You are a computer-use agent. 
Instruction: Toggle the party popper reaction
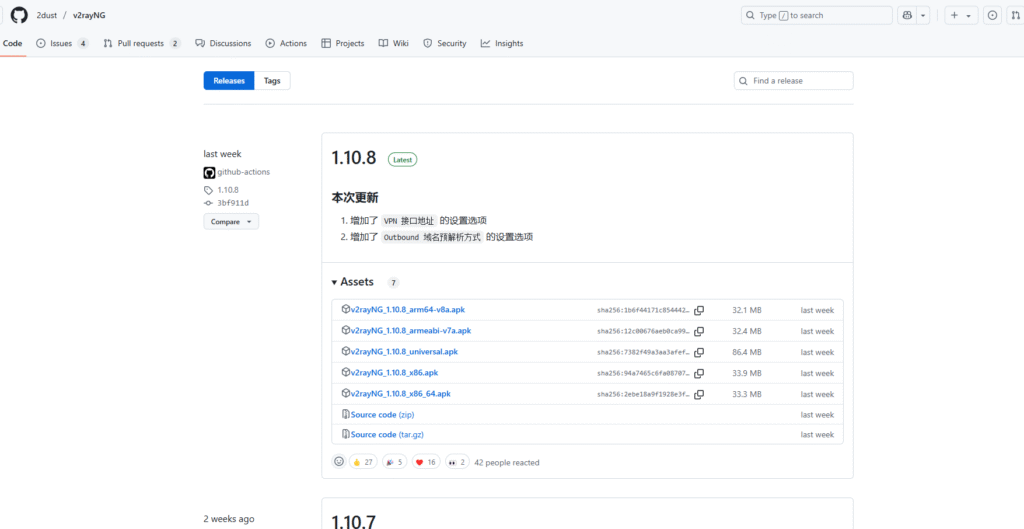click(395, 462)
